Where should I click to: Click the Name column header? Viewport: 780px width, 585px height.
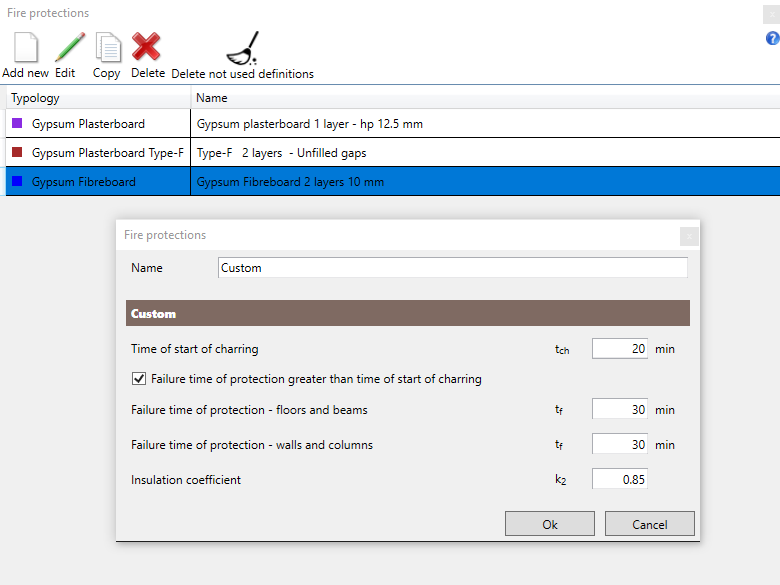pyautogui.click(x=485, y=98)
